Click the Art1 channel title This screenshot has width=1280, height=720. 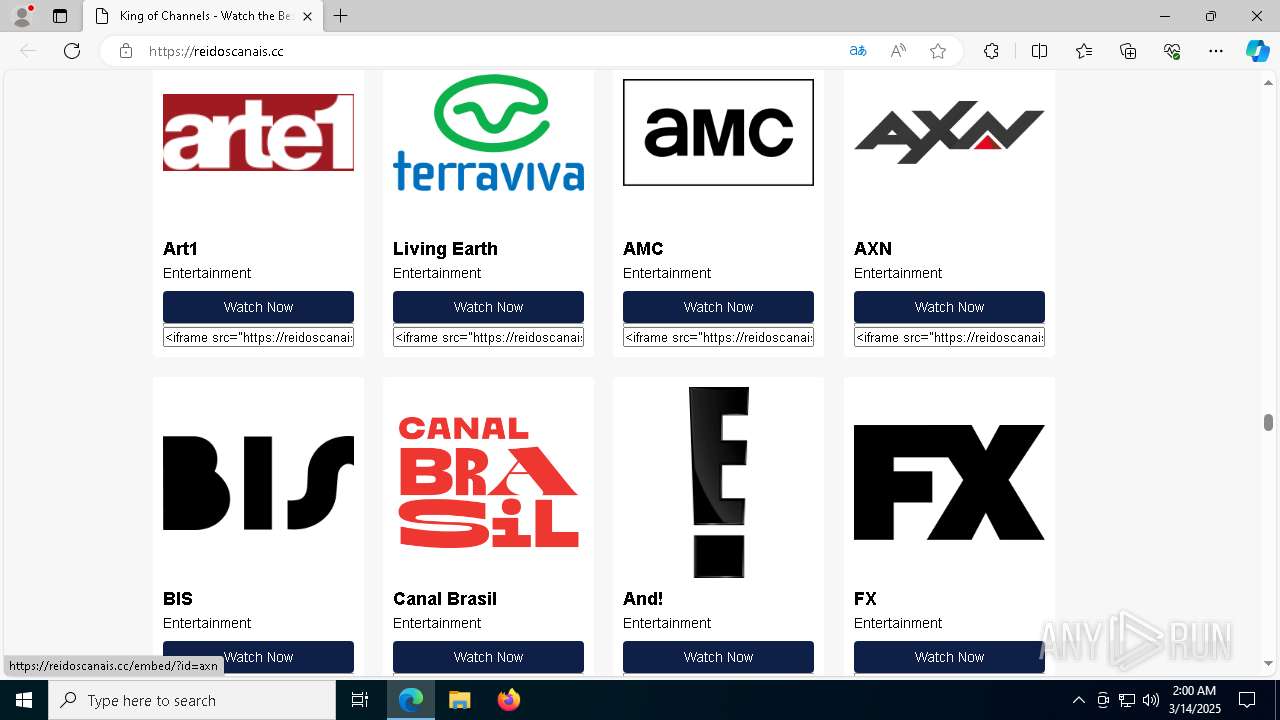tap(180, 249)
